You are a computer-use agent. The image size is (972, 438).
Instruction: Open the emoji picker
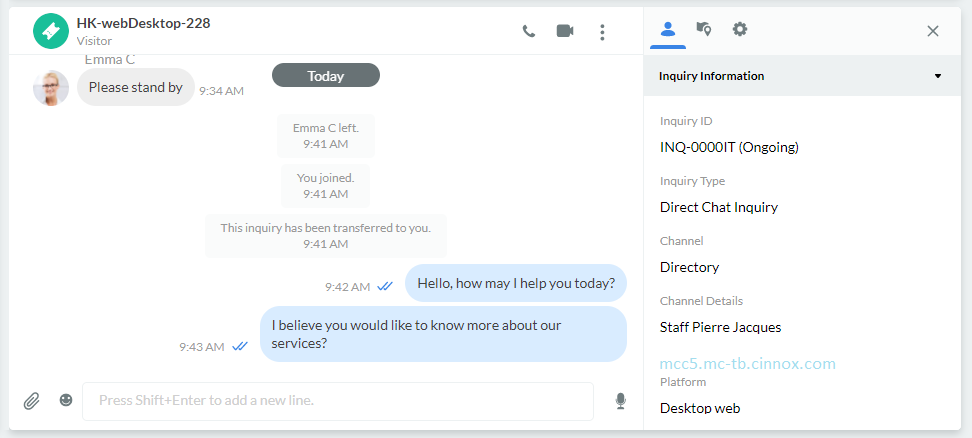tap(66, 400)
